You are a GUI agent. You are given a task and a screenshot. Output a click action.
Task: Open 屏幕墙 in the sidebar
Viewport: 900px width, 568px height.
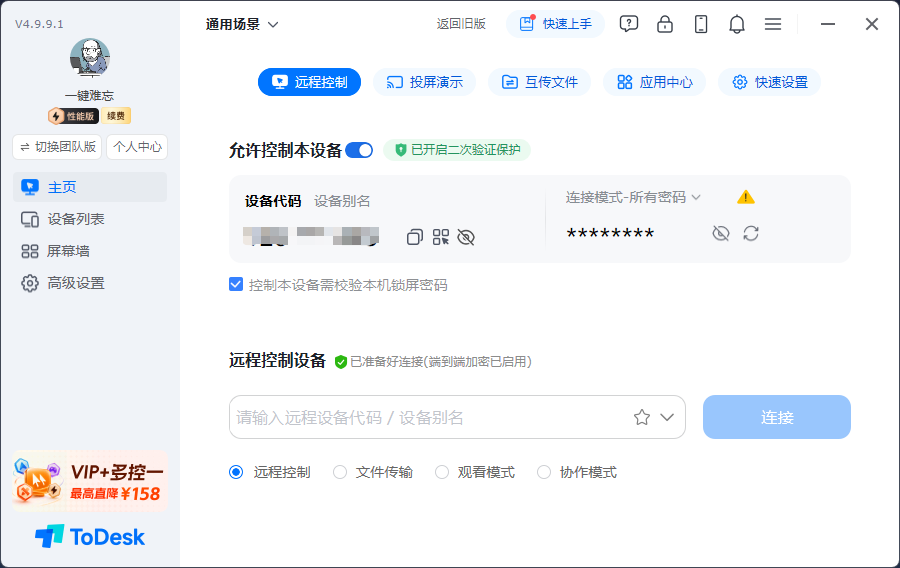90,251
